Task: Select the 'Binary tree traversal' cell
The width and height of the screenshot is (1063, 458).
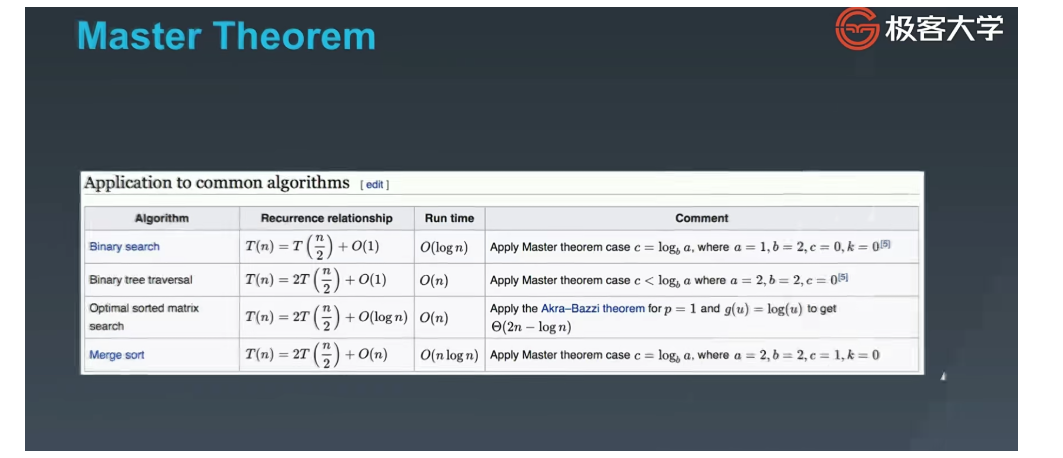Action: coord(161,280)
